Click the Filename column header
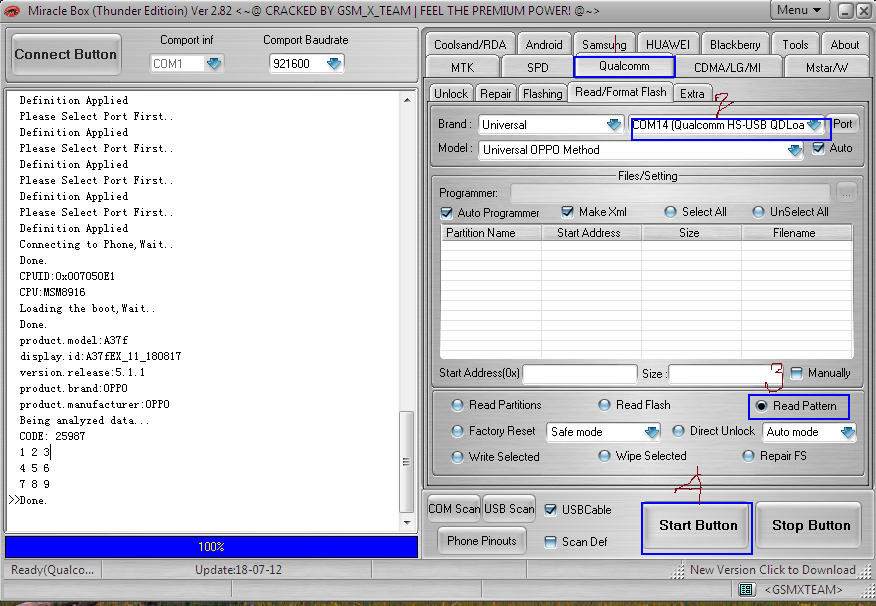The image size is (876, 606). [x=796, y=233]
